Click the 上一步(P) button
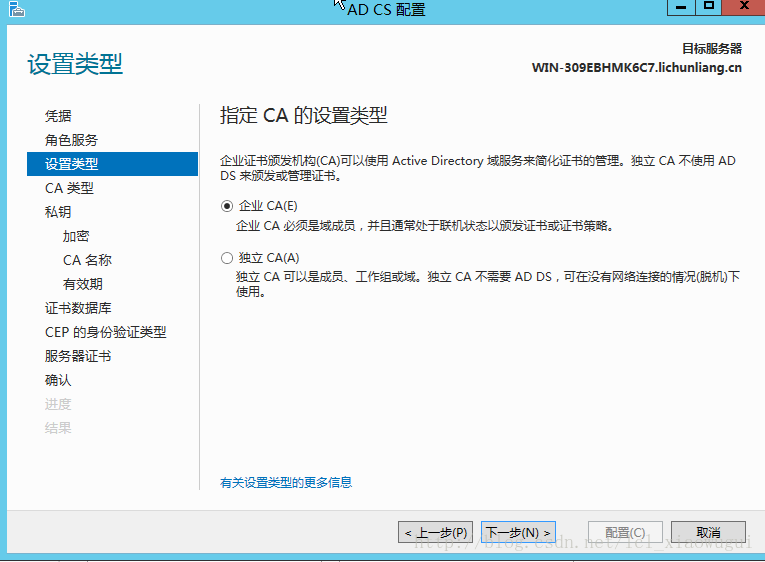 [x=436, y=532]
